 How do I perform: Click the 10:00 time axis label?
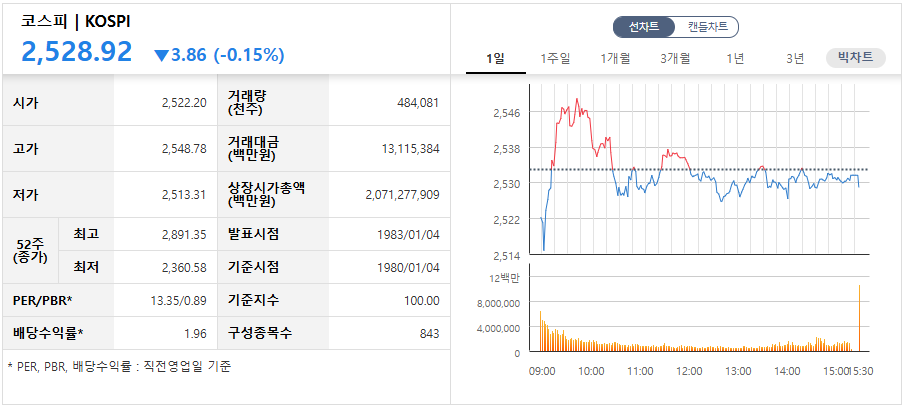591,372
